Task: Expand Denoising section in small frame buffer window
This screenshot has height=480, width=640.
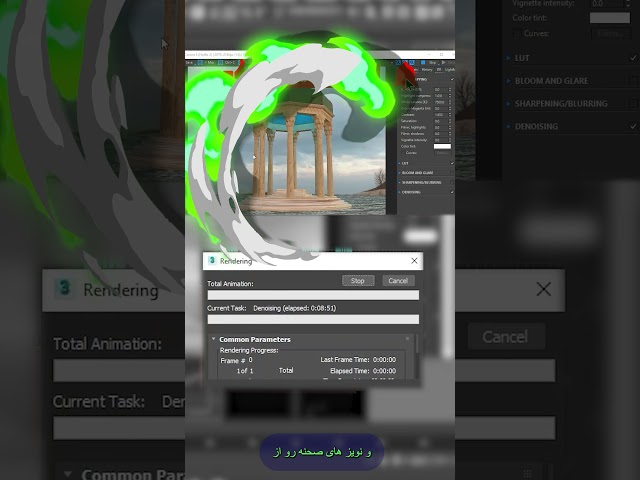Action: point(399,192)
